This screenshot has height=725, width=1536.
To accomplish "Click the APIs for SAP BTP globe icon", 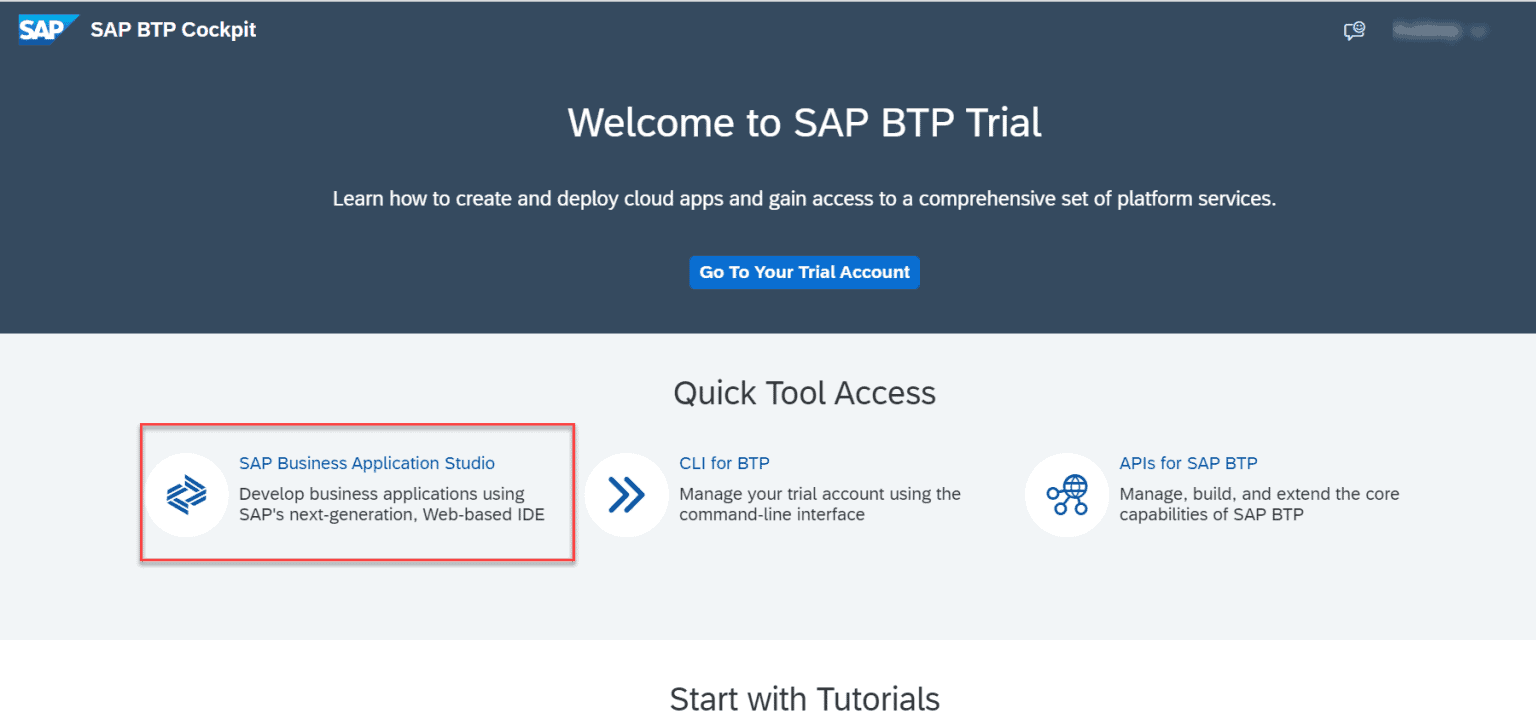I will [1066, 494].
